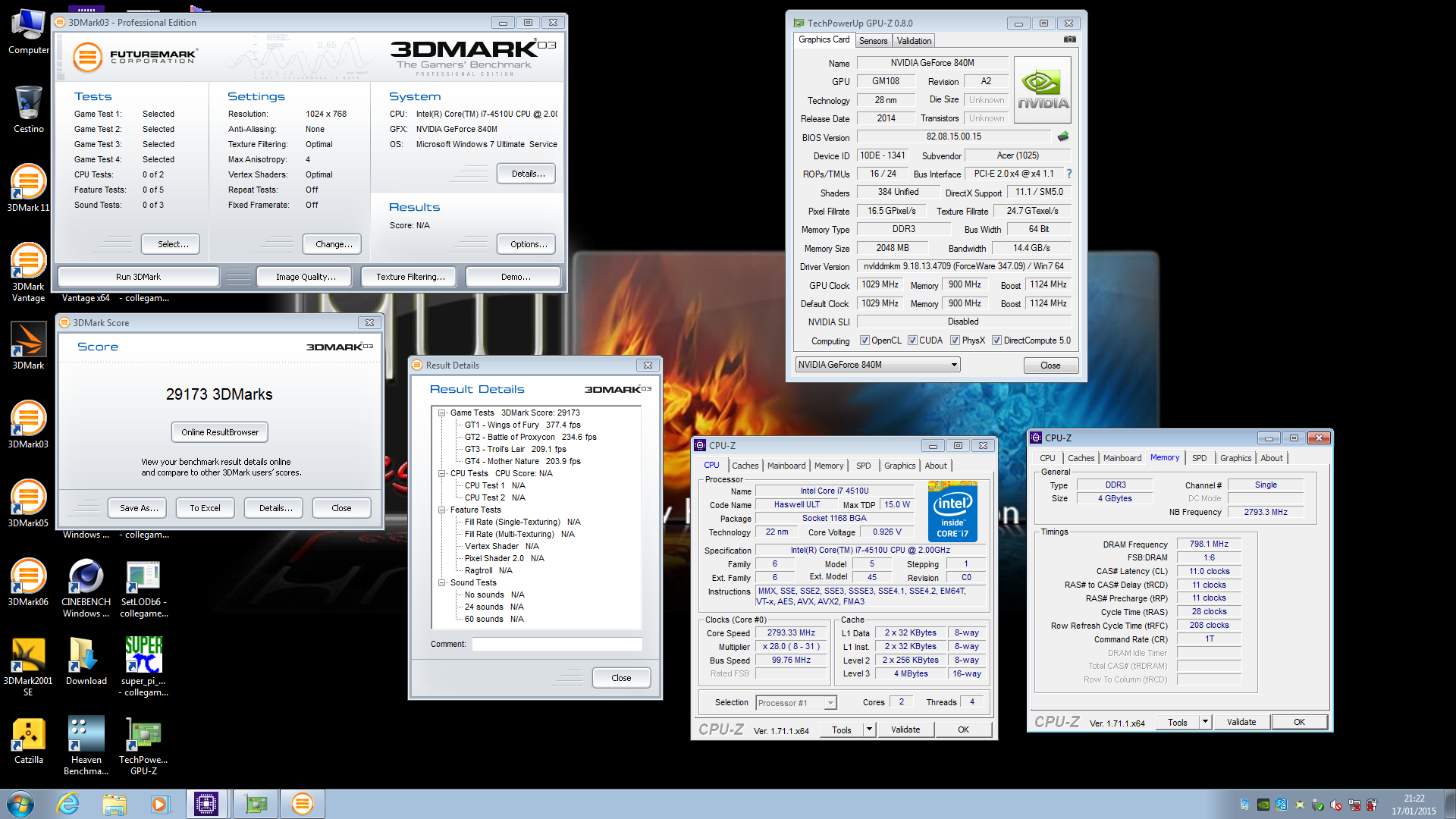1456x819 pixels.
Task: Launch the super_pi desktop shortcut
Action: 143,667
